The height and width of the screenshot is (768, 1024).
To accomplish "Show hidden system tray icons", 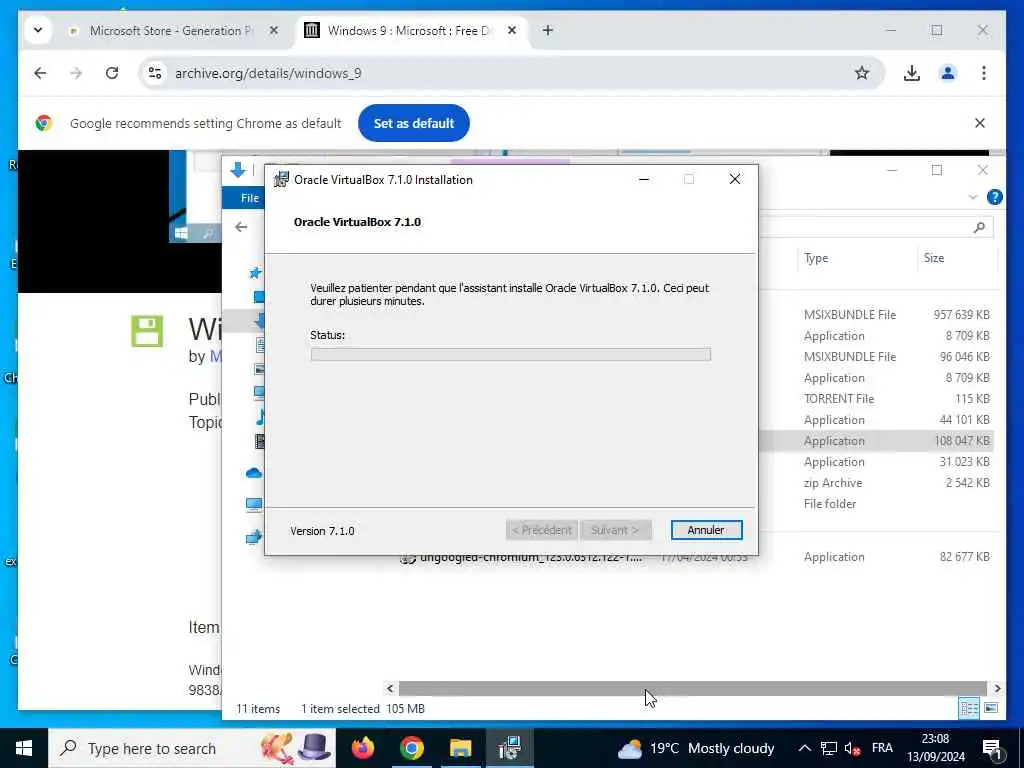I will coord(805,748).
